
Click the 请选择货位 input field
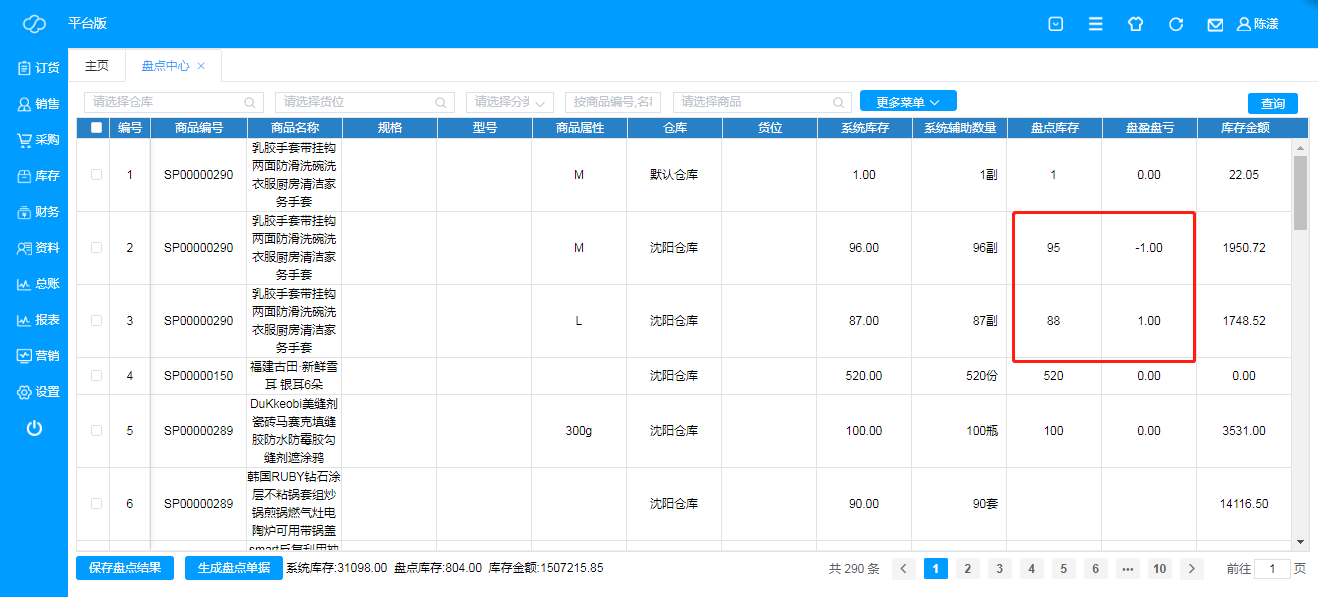[x=365, y=102]
